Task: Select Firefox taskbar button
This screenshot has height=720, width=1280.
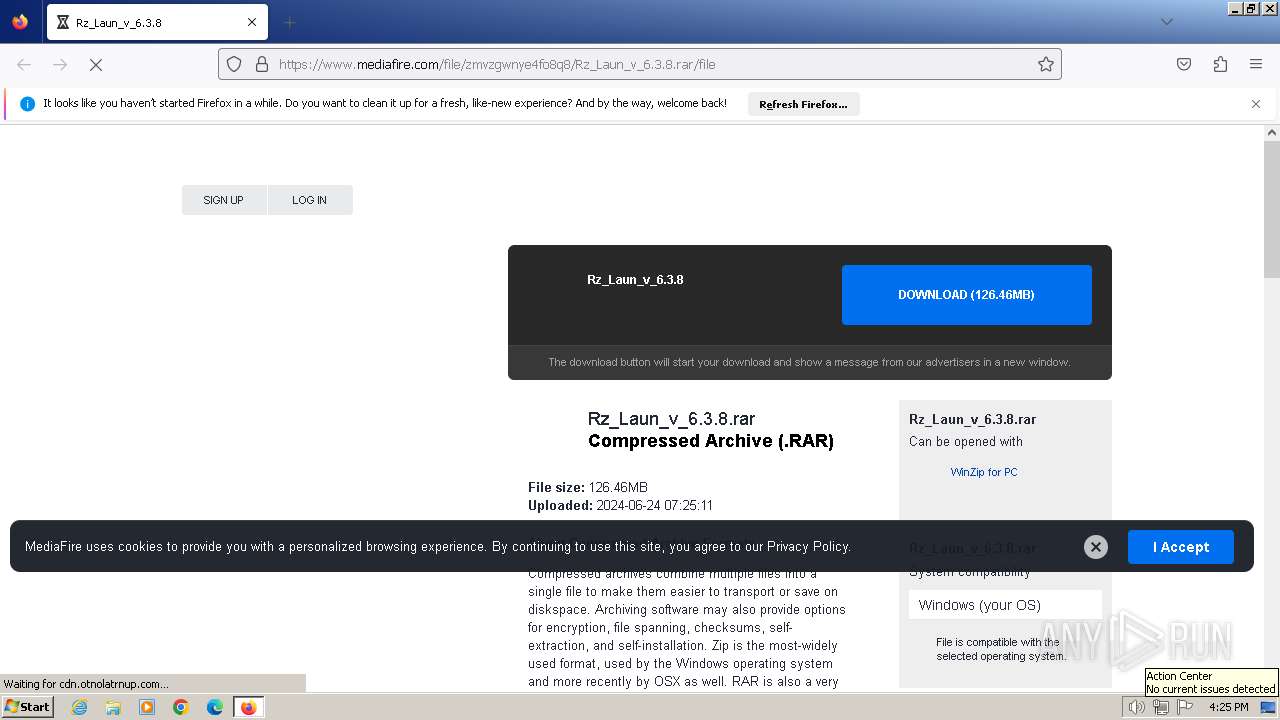Action: (248, 707)
